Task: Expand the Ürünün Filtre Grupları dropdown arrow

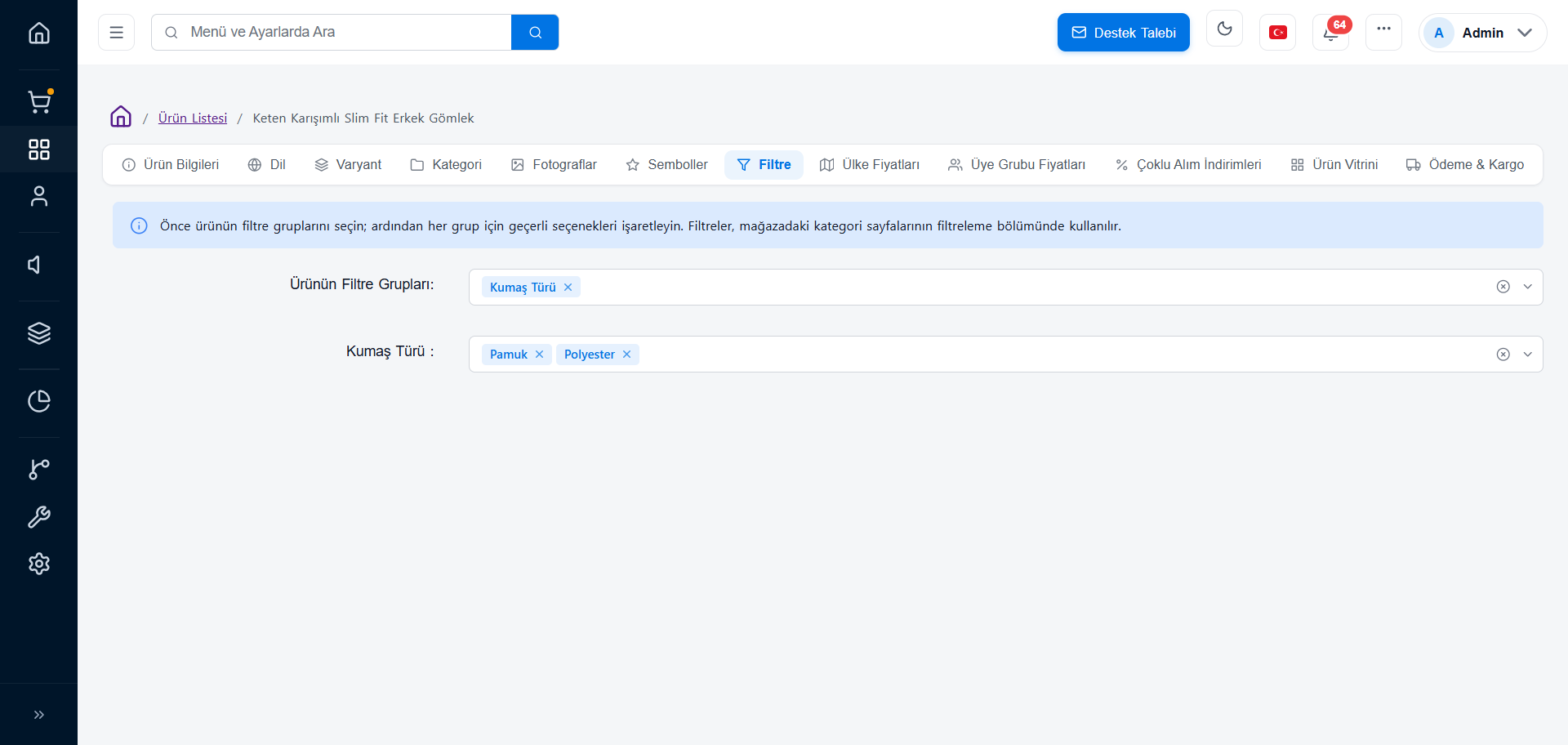Action: click(1527, 287)
